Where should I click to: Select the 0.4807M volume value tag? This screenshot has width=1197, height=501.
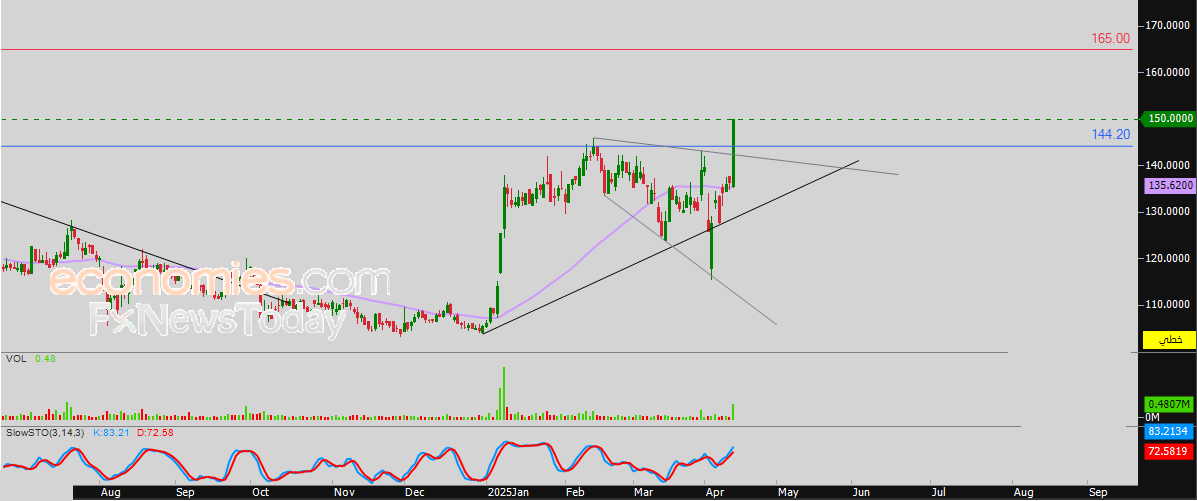click(x=1169, y=404)
